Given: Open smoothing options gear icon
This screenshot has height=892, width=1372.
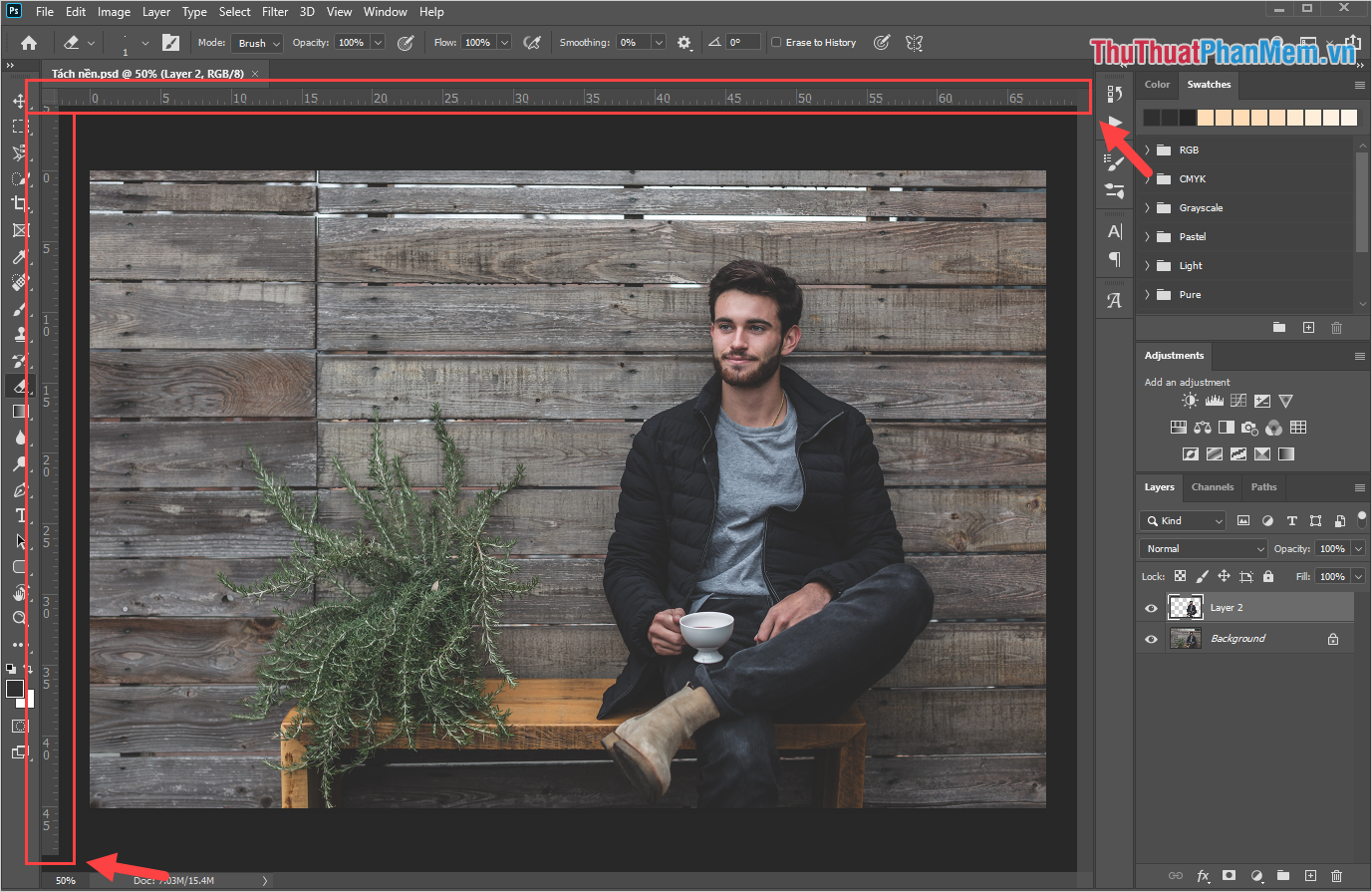Looking at the screenshot, I should point(684,43).
